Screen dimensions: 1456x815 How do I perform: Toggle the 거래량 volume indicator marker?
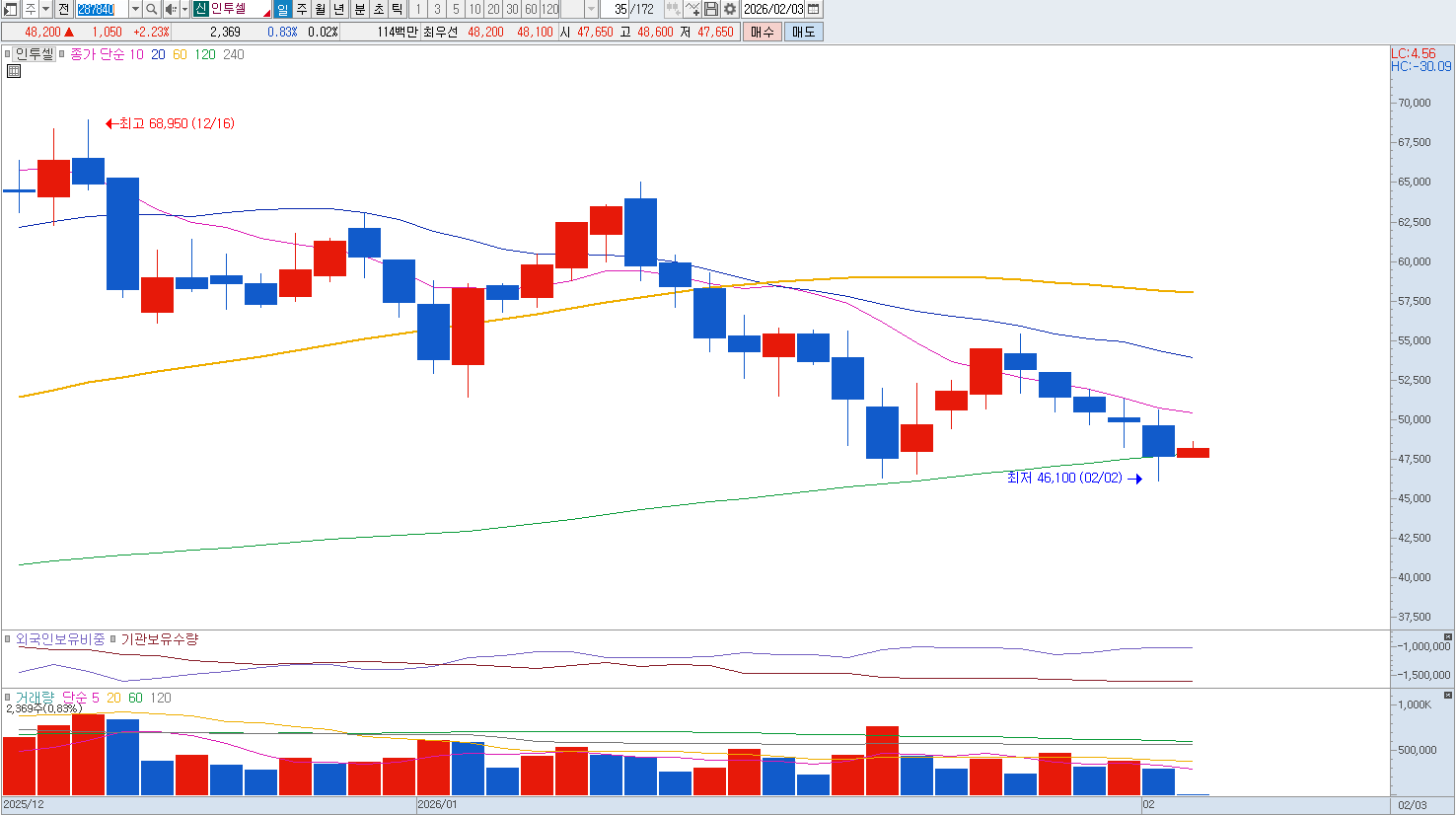click(8, 698)
